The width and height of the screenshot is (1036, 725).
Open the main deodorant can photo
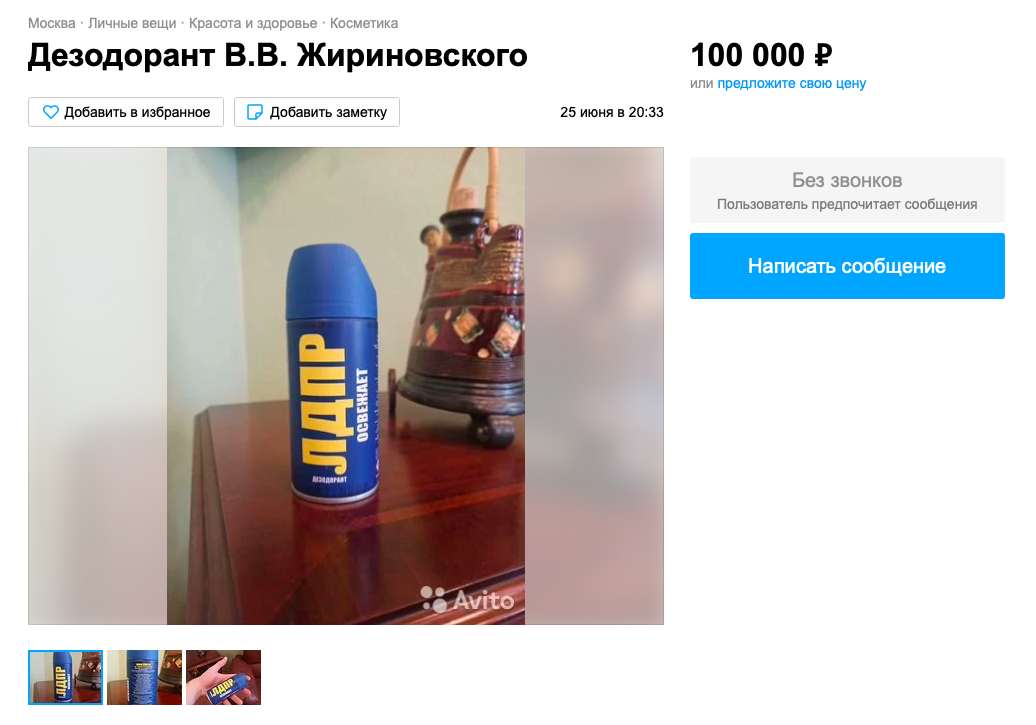[x=346, y=385]
